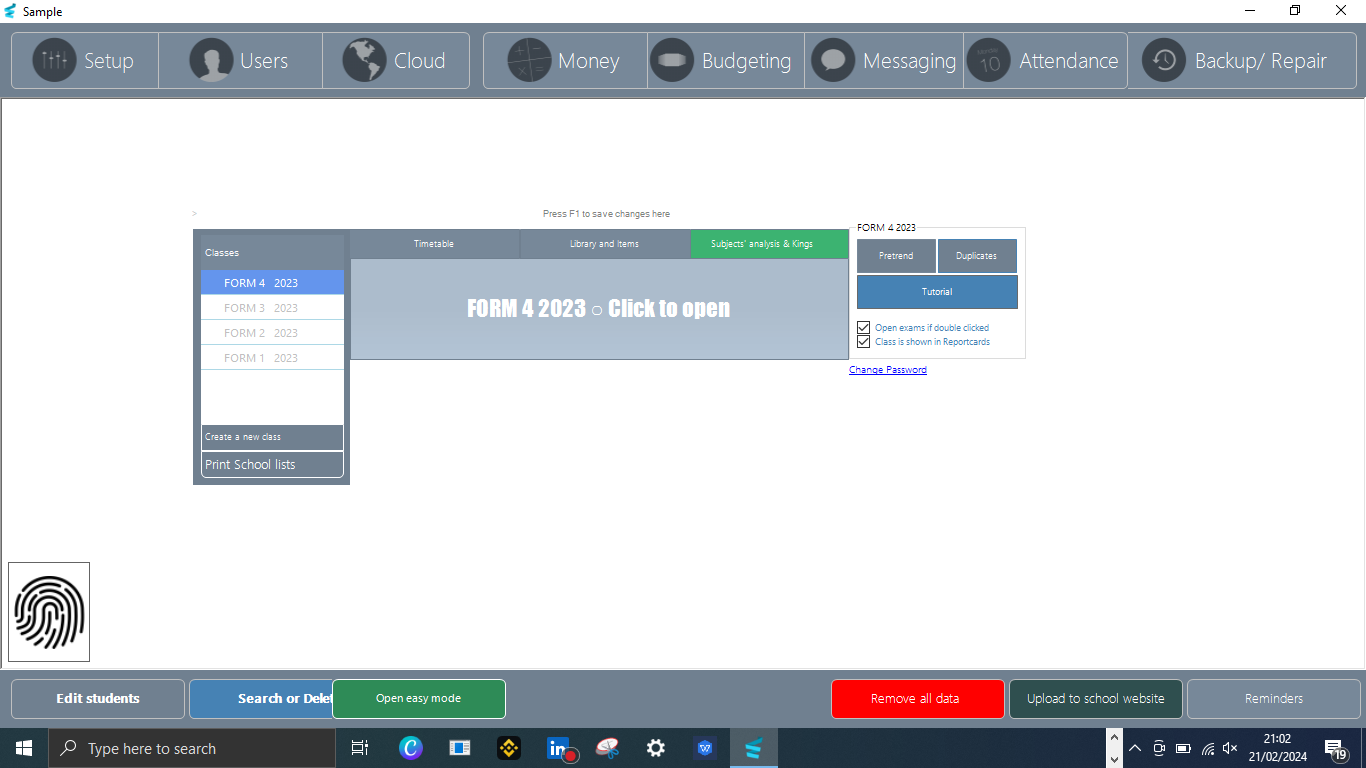Select the Money calculator icon
1366x768 pixels.
coord(528,61)
